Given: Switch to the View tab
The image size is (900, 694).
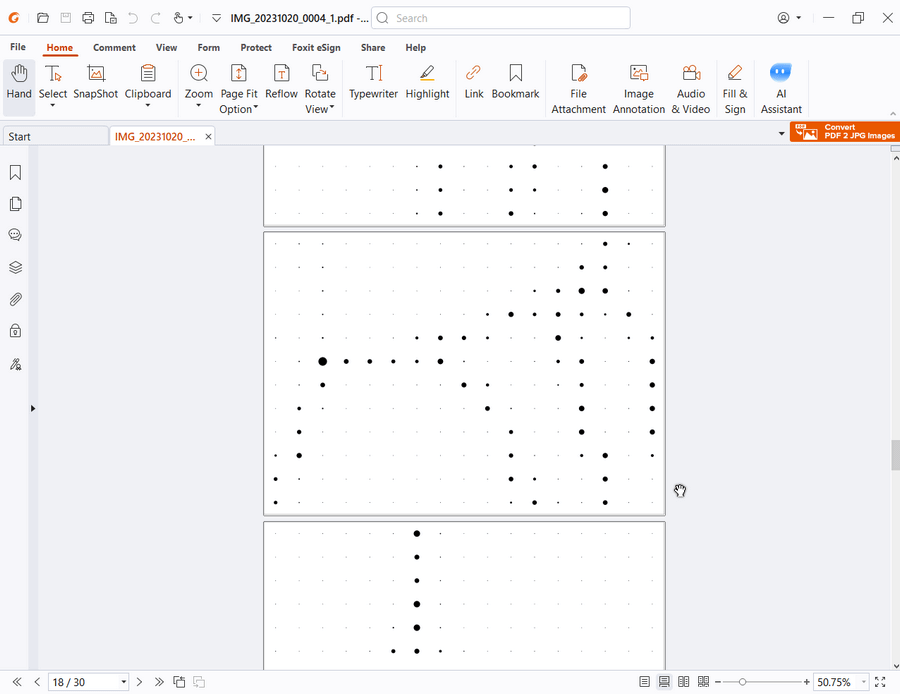Looking at the screenshot, I should 166,48.
